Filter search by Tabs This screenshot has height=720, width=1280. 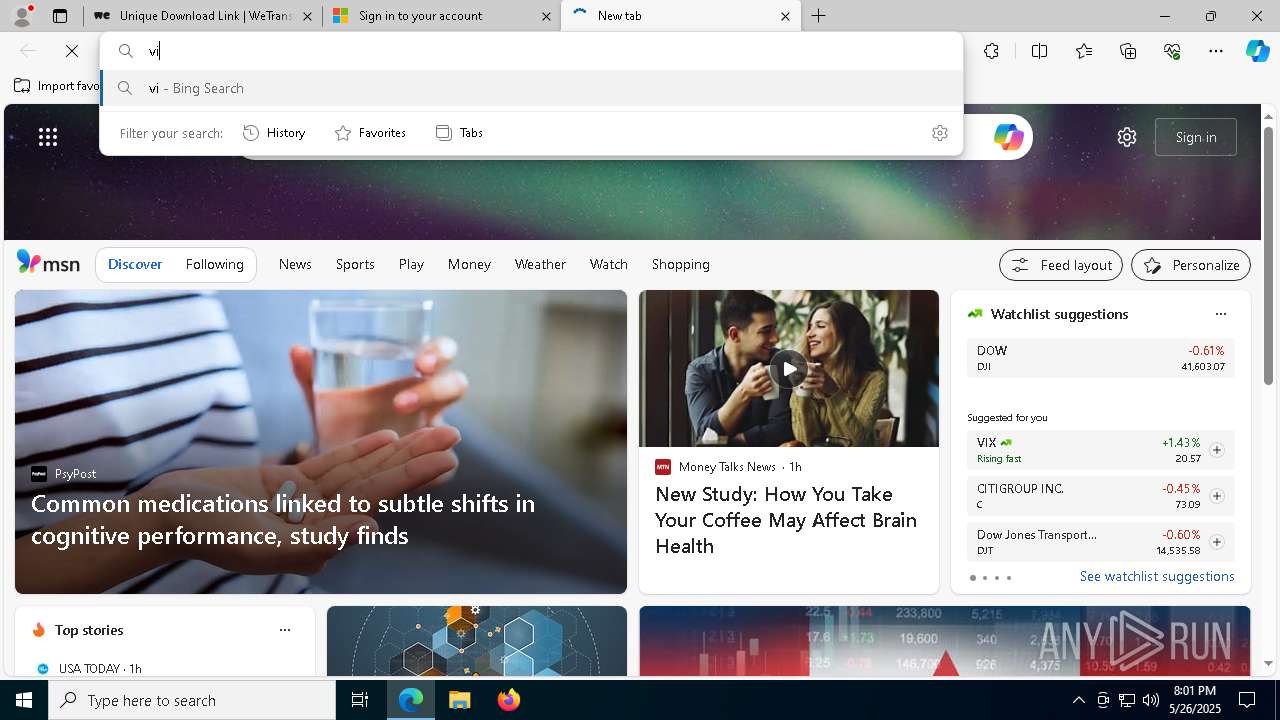click(x=460, y=133)
